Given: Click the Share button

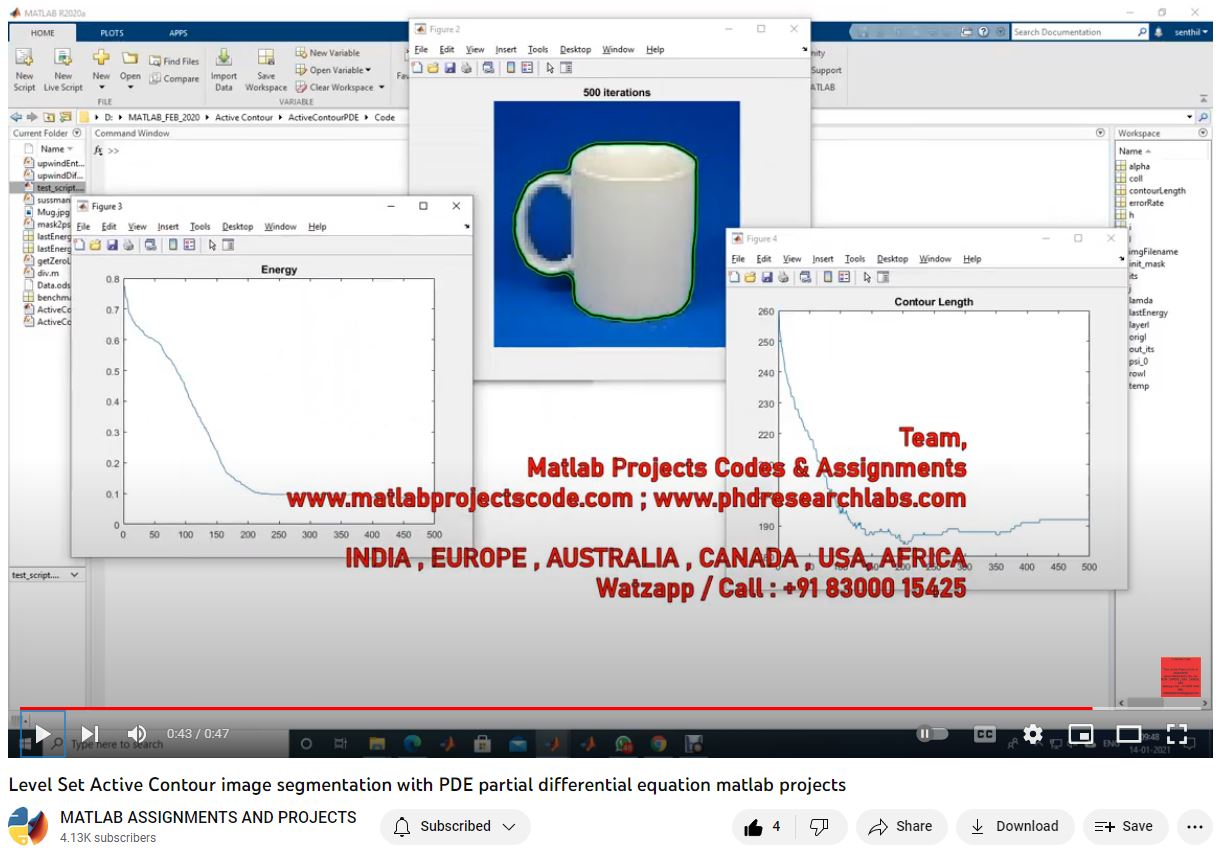Looking at the screenshot, I should (901, 827).
